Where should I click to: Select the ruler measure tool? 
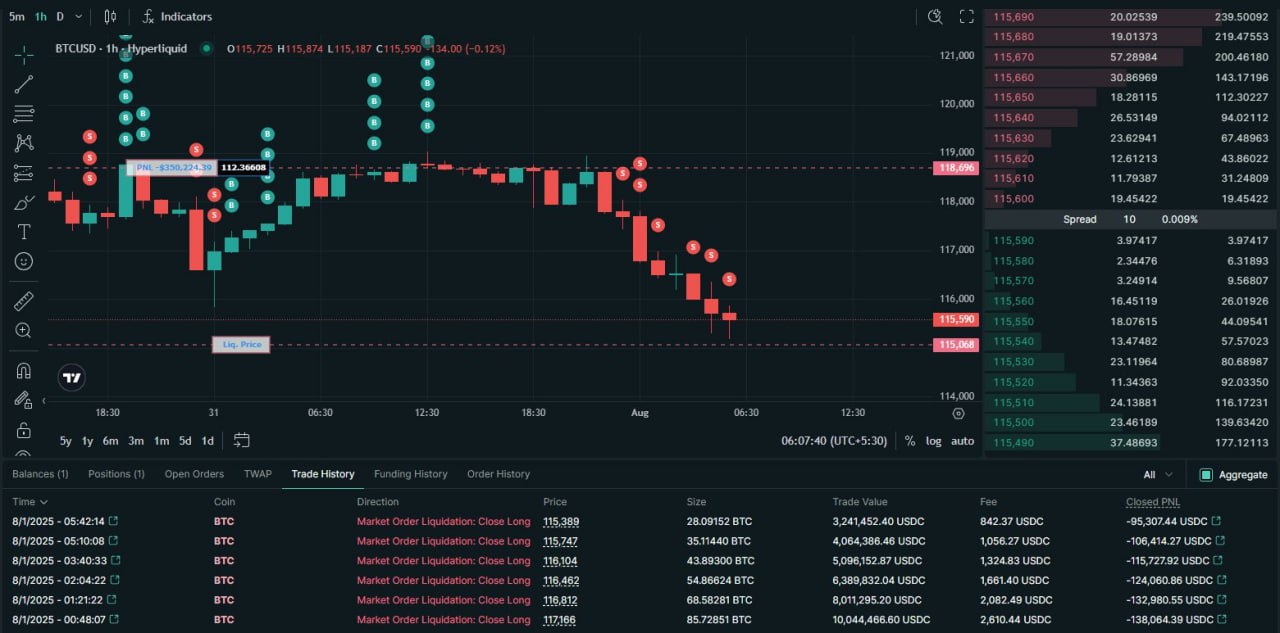pyautogui.click(x=24, y=300)
